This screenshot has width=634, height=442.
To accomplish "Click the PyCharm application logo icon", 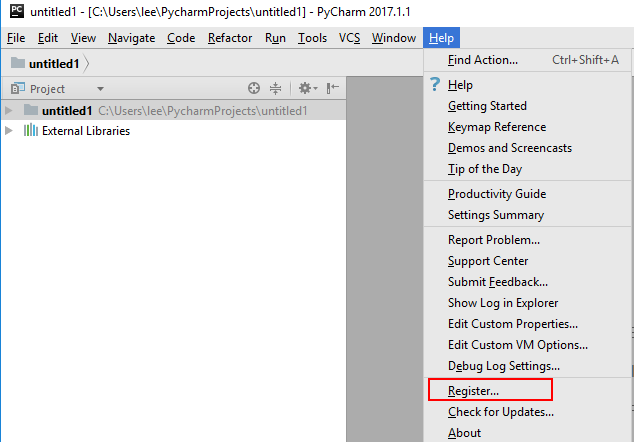I will (17, 11).
